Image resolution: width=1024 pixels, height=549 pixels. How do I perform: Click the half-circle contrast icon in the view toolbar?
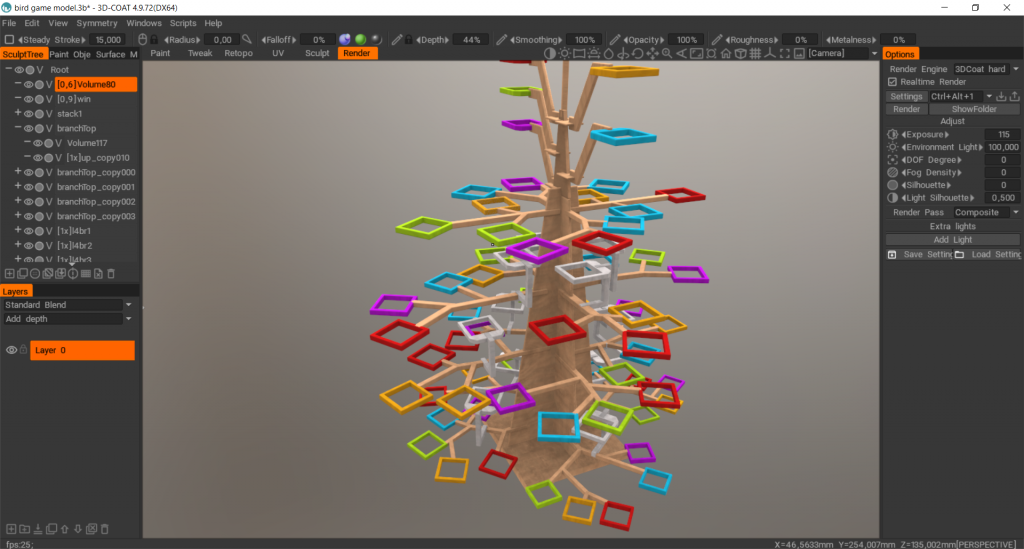pyautogui.click(x=550, y=54)
